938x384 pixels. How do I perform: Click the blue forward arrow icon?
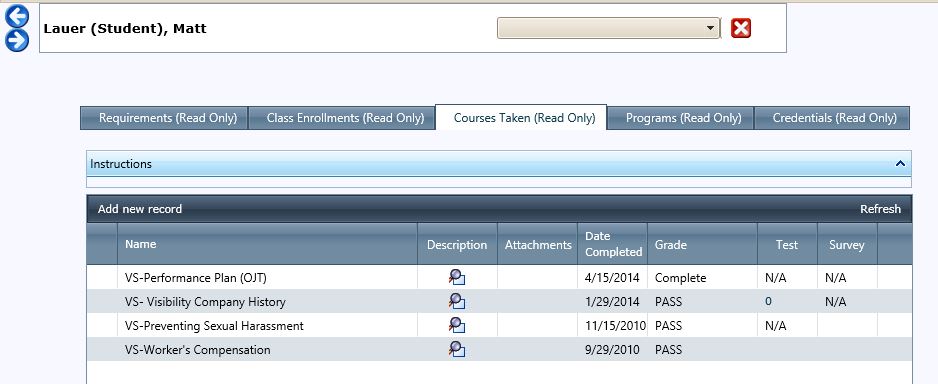coord(17,40)
